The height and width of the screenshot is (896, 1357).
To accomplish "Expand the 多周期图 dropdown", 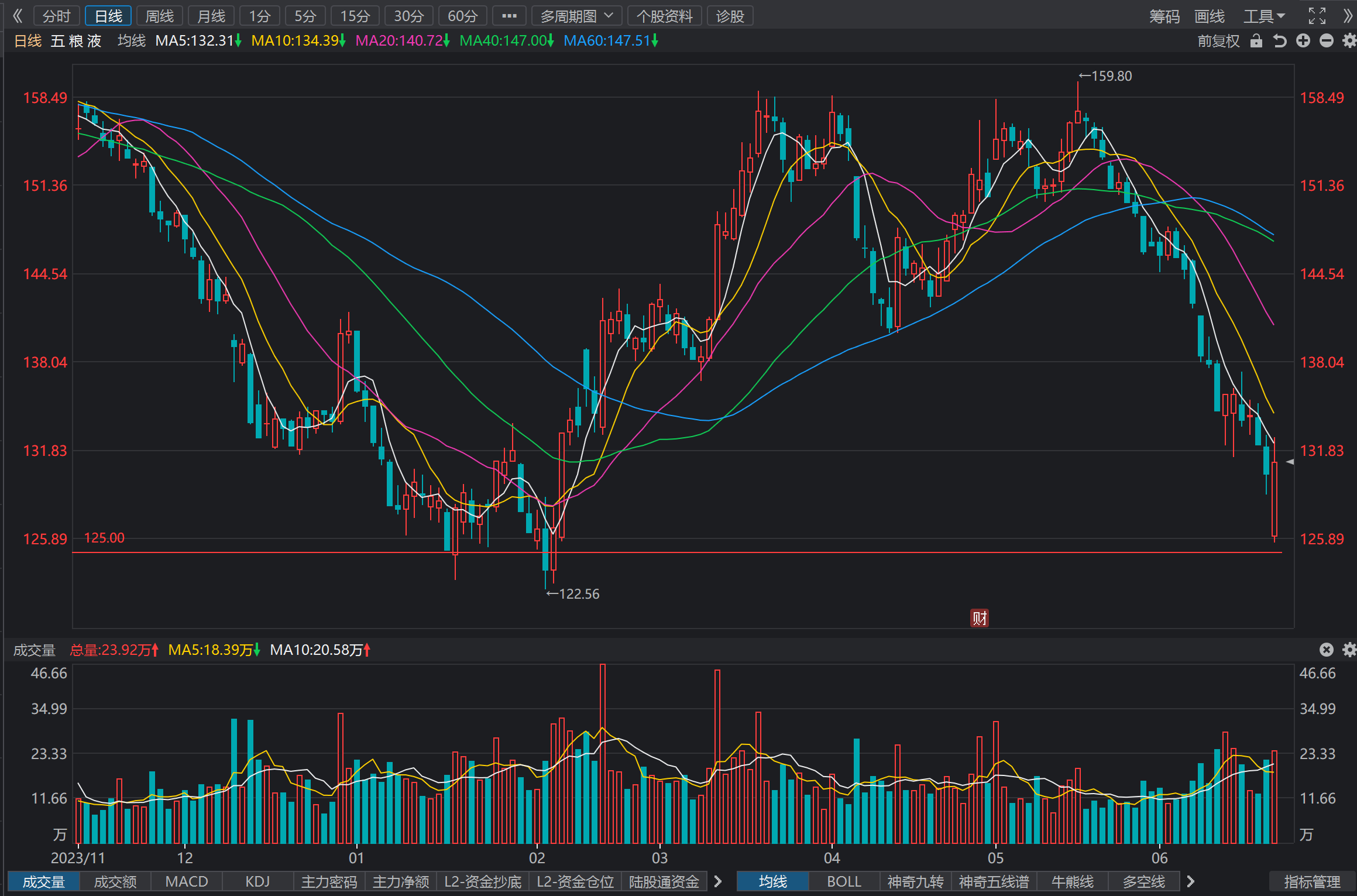I will (576, 16).
